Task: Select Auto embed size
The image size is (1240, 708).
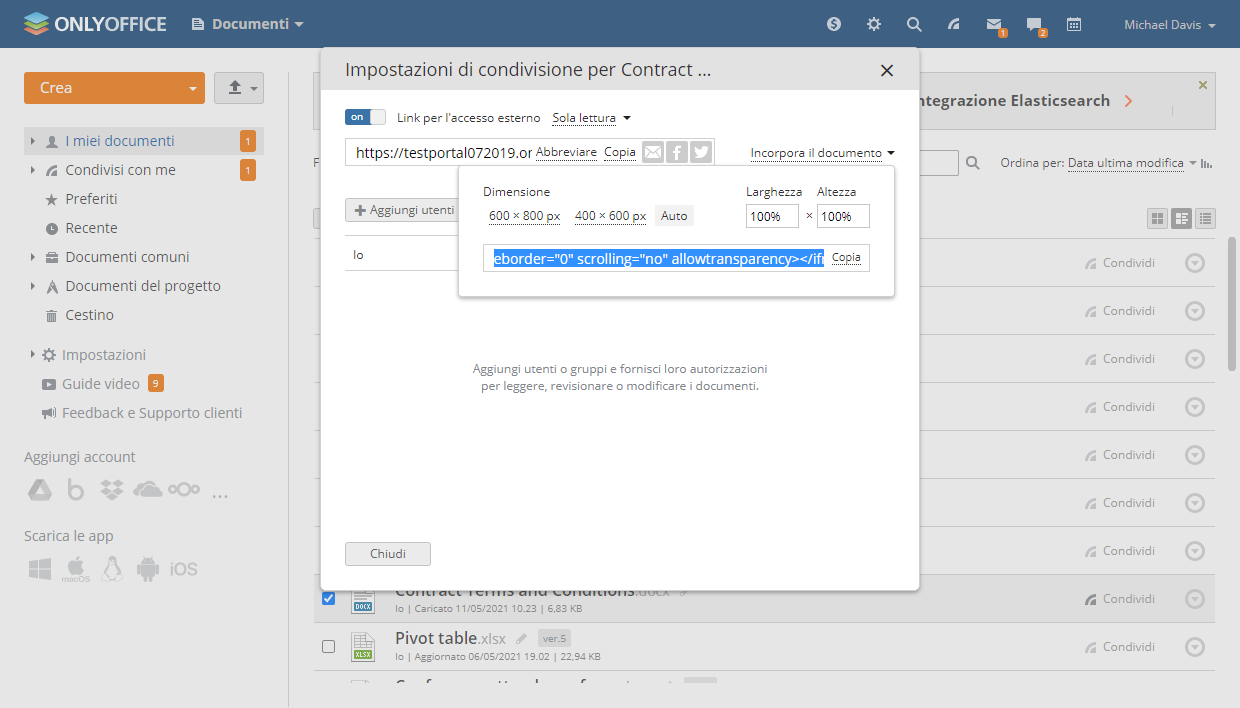Action: 674,216
